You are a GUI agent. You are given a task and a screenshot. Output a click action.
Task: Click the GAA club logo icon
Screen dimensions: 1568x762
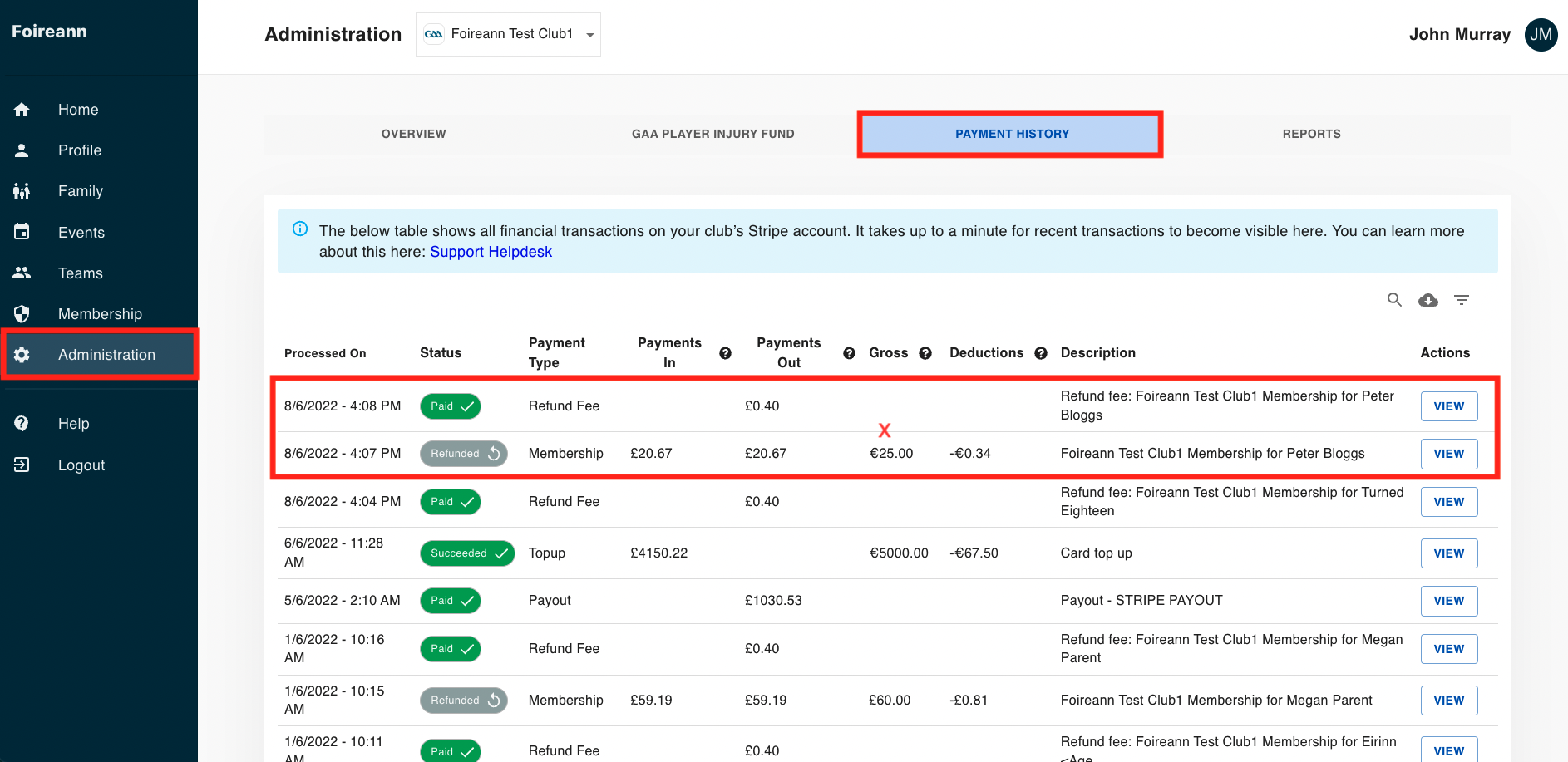433,34
